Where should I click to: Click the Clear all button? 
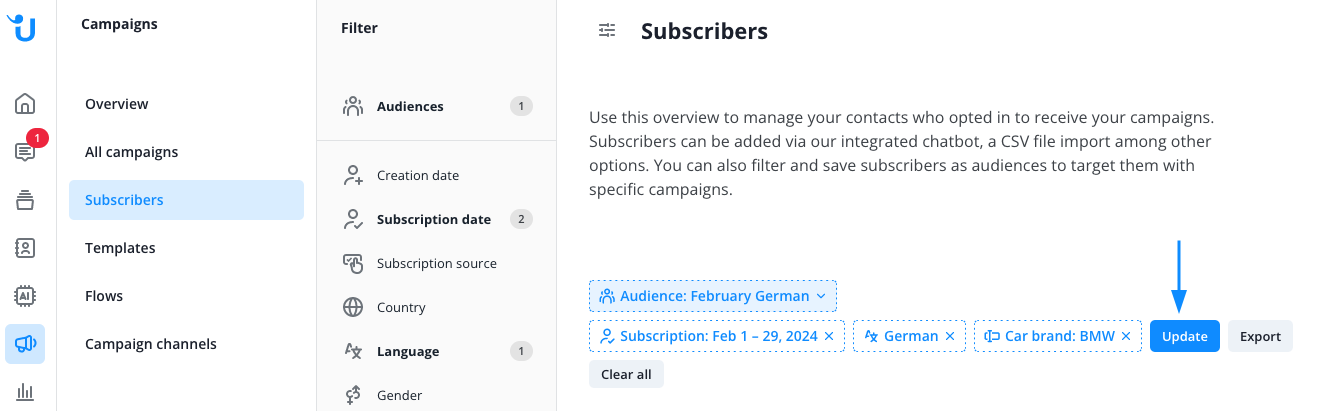626,374
